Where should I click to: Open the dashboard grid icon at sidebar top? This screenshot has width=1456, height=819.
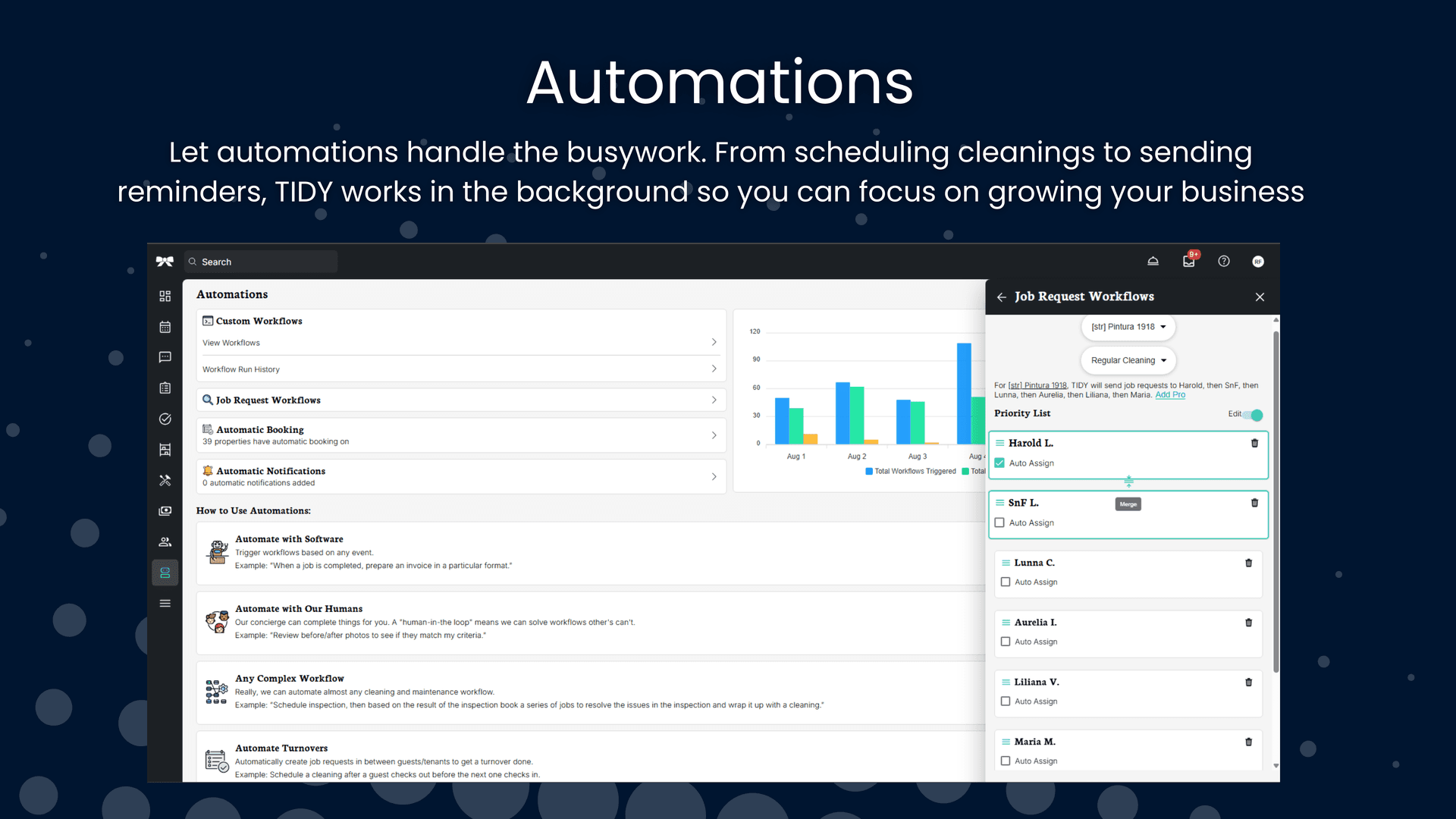[165, 296]
